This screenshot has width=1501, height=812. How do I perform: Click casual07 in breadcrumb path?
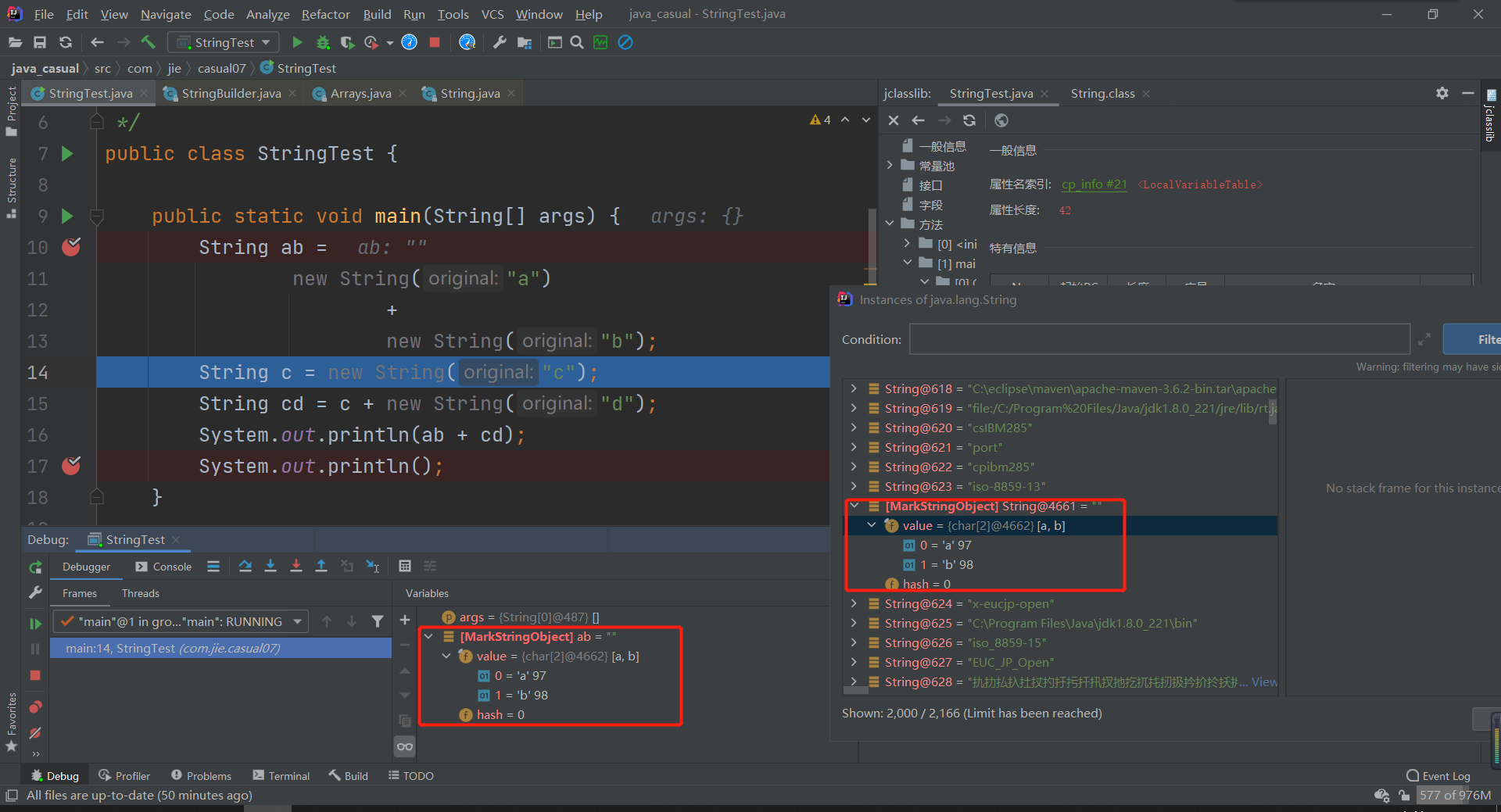point(221,68)
